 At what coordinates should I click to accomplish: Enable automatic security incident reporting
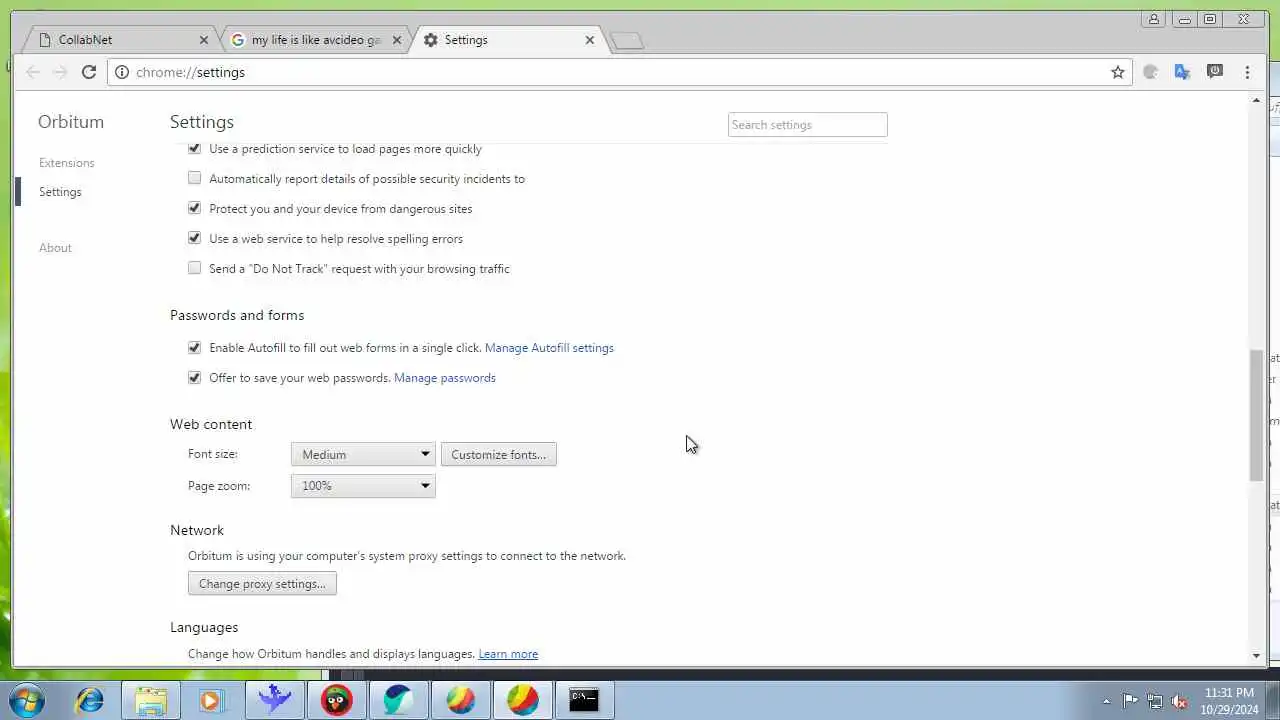[194, 178]
